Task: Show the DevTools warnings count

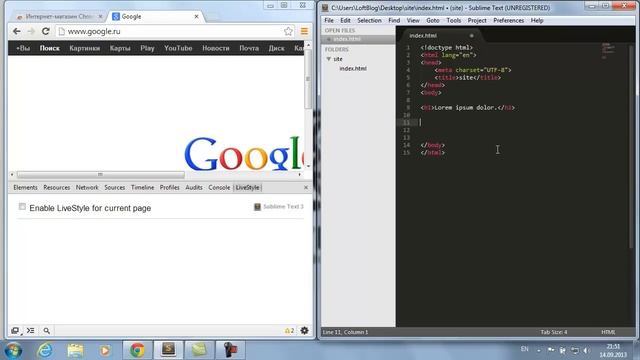Action: (289, 331)
